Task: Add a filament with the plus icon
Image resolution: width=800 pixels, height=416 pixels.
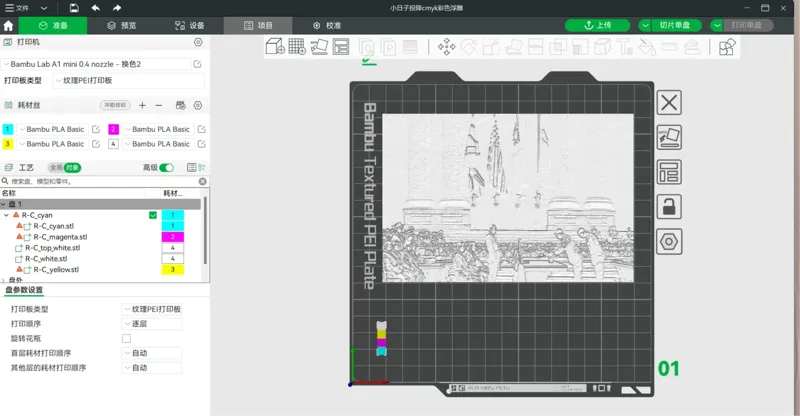Action: tap(142, 105)
